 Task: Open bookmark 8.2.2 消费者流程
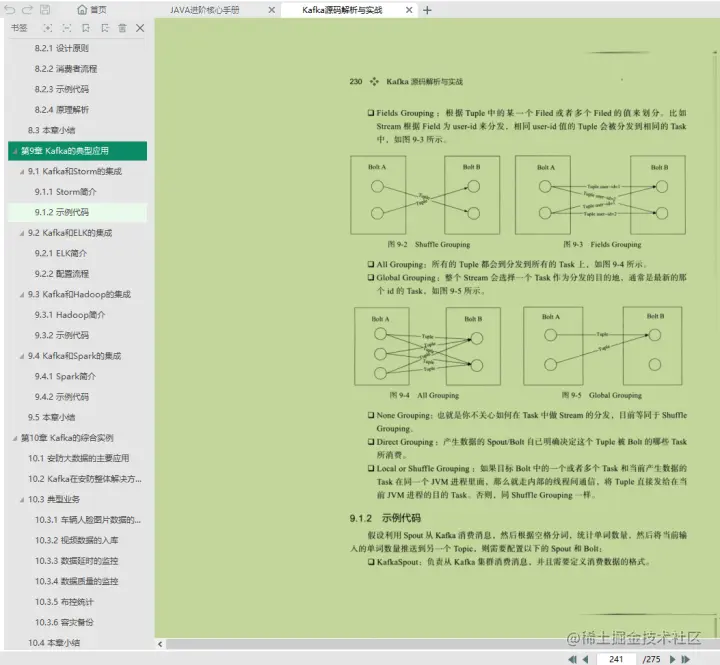pyautogui.click(x=66, y=69)
